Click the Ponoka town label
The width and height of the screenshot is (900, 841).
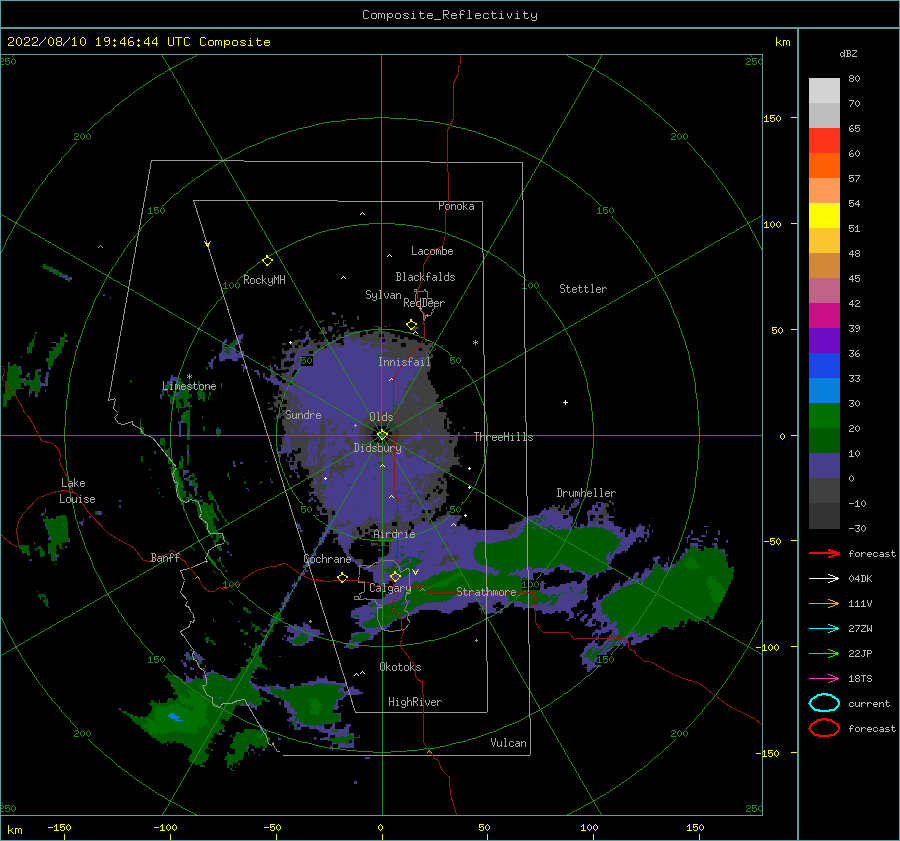[456, 206]
